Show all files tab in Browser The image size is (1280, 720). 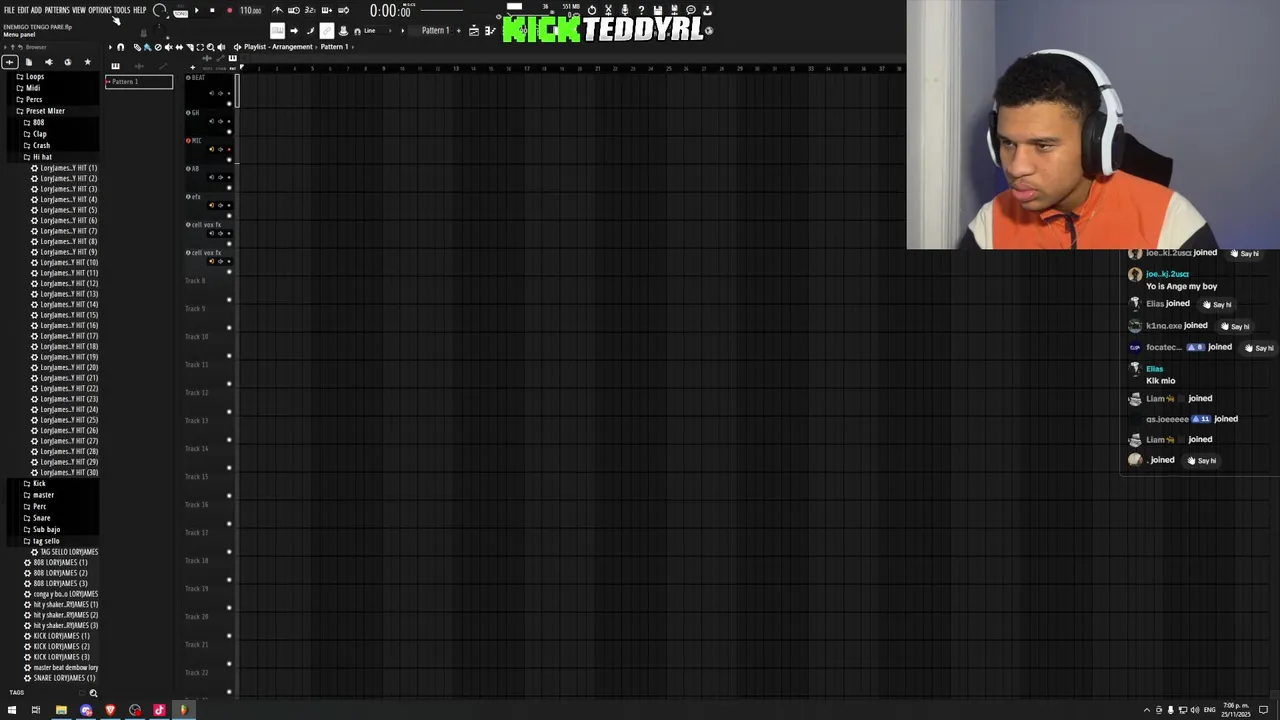coord(10,62)
